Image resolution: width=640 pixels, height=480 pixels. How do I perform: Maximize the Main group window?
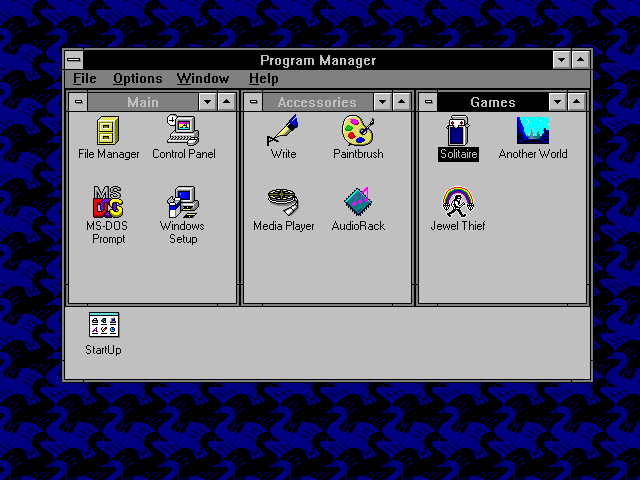coord(227,102)
